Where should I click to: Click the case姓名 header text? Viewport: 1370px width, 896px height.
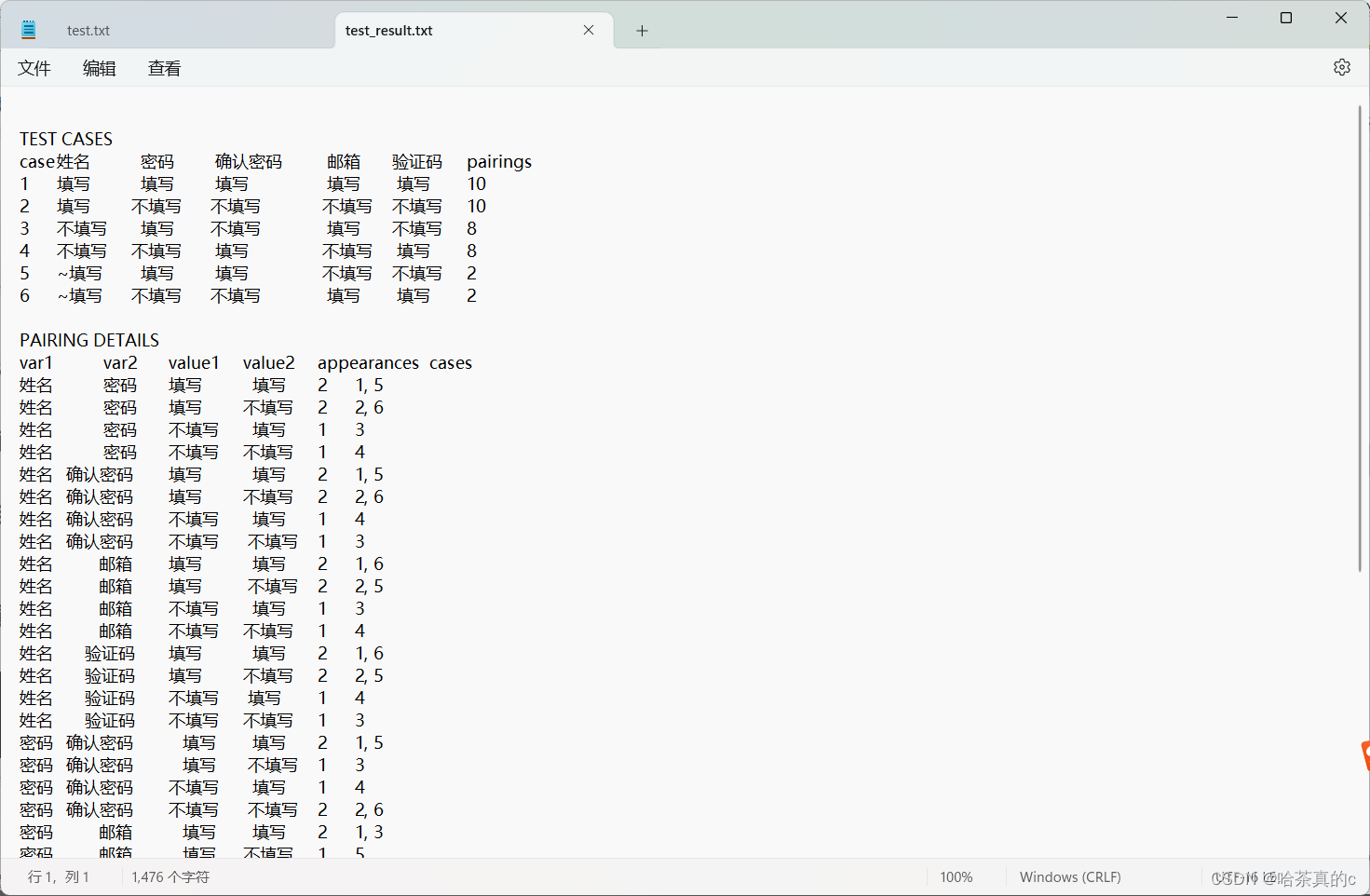[55, 161]
